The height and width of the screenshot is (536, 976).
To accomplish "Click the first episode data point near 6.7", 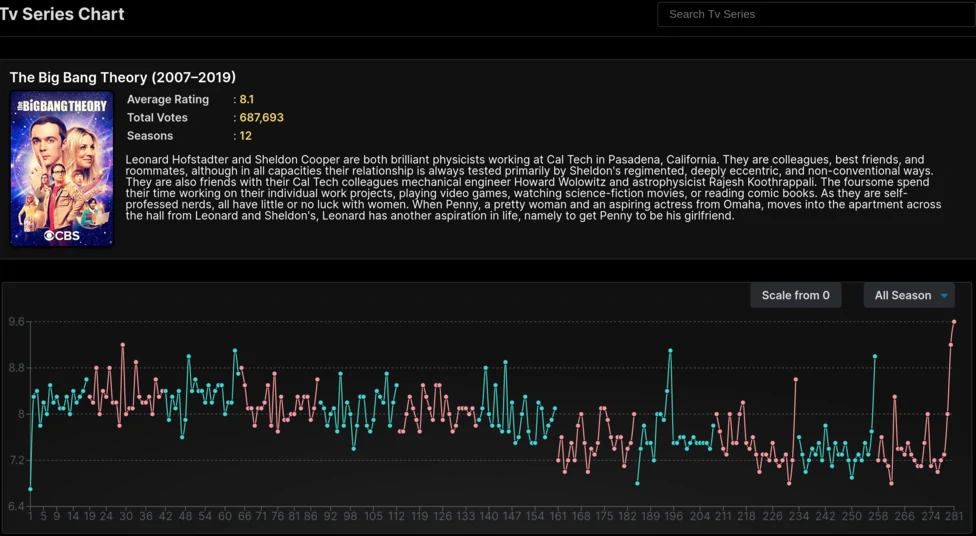I will coord(30,489).
